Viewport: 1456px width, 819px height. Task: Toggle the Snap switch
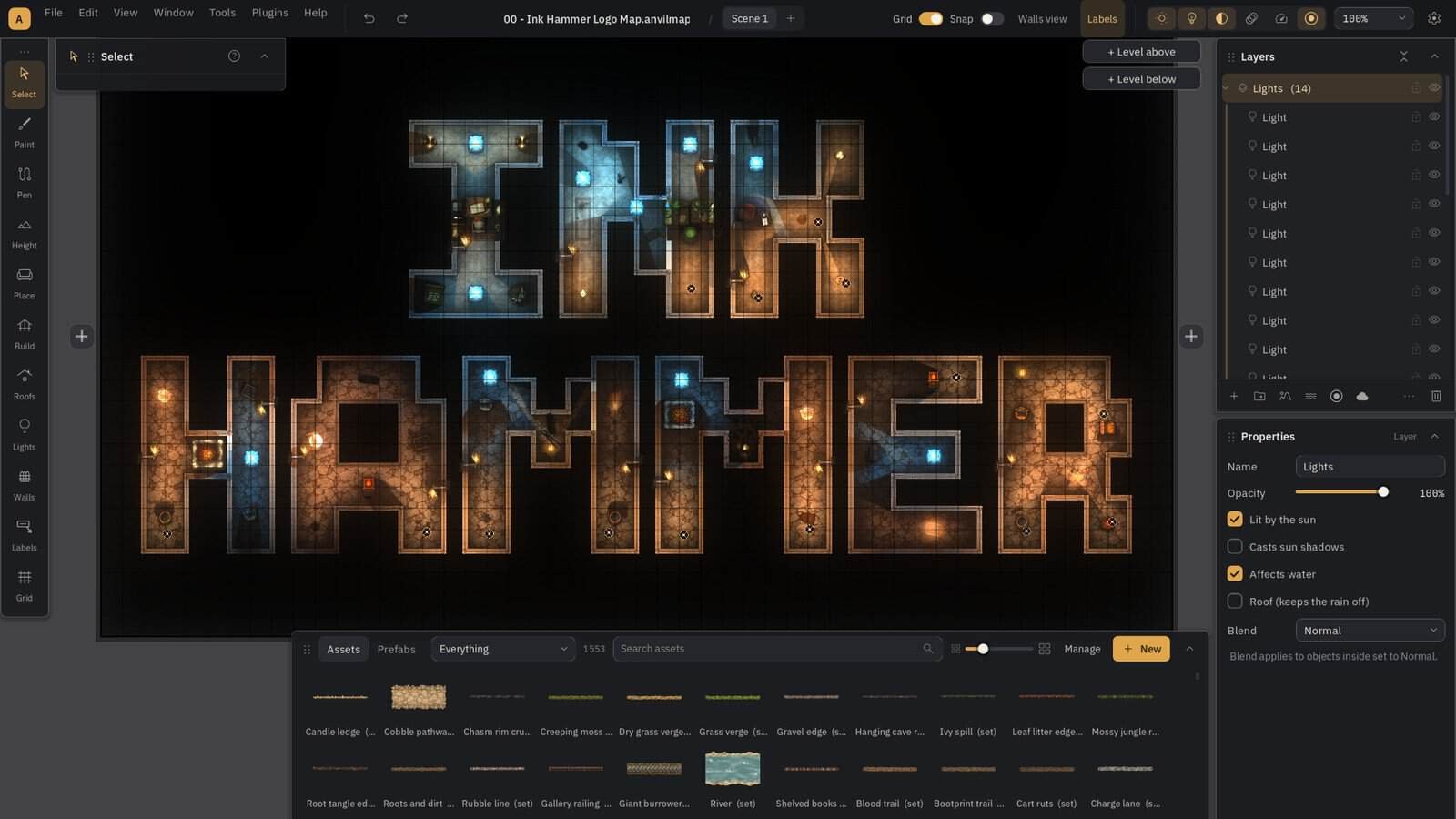click(x=992, y=18)
